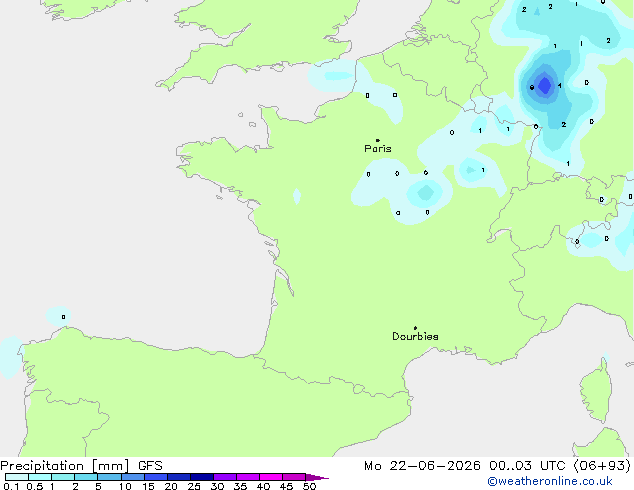Image resolution: width=634 pixels, height=490 pixels.
Task: Select the 15 mm legend color swatch
Action: (x=156, y=477)
